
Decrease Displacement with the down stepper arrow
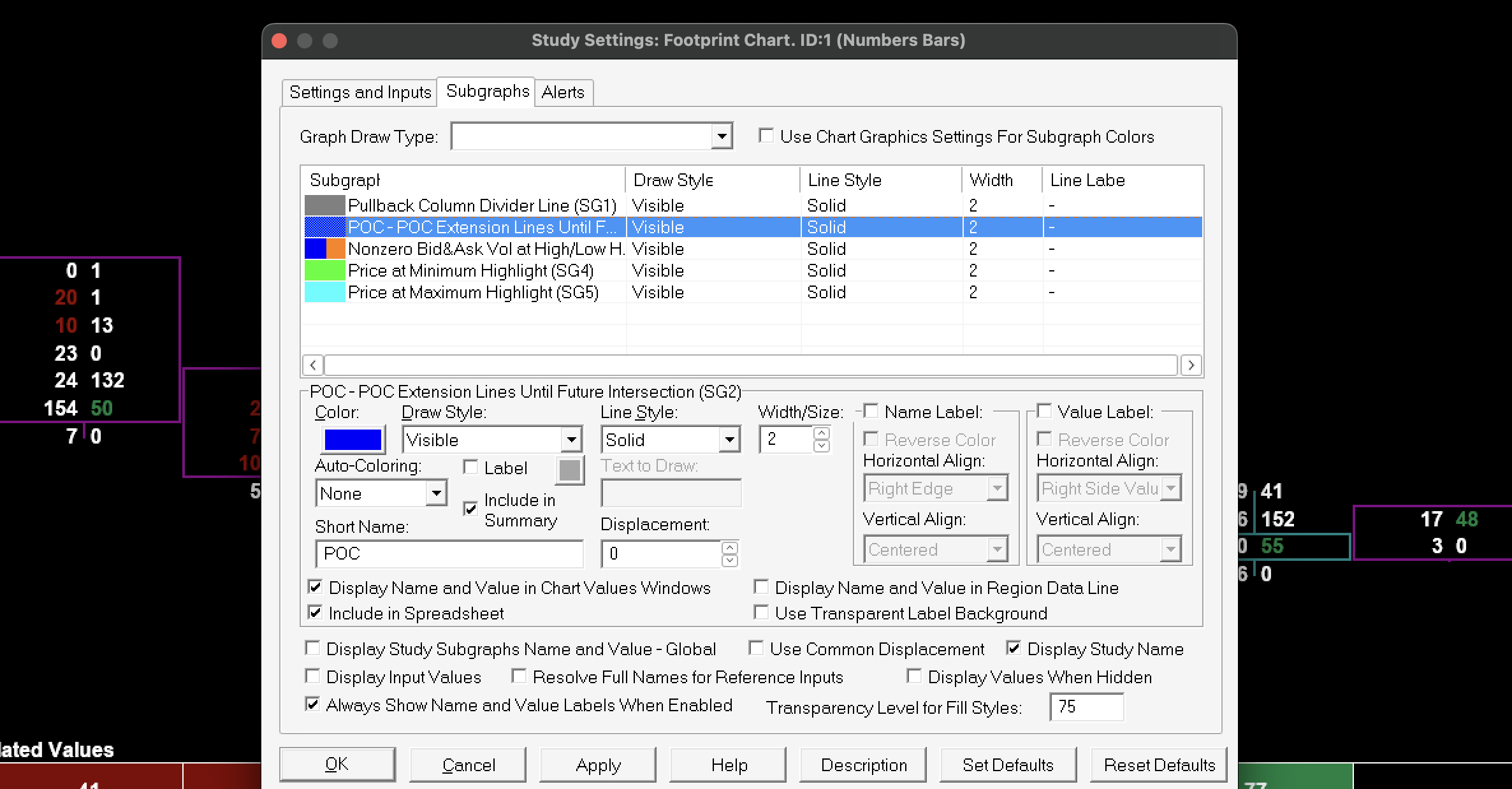pos(730,560)
